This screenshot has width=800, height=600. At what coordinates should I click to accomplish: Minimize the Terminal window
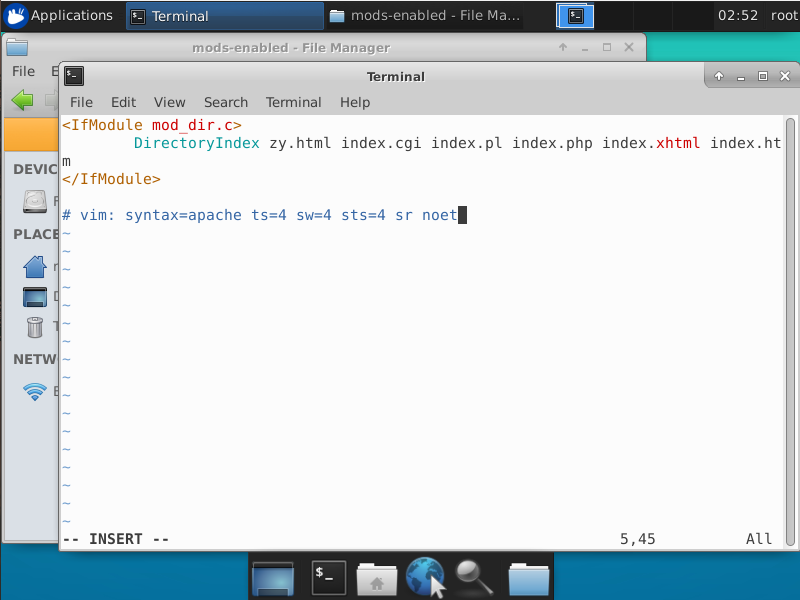click(741, 77)
